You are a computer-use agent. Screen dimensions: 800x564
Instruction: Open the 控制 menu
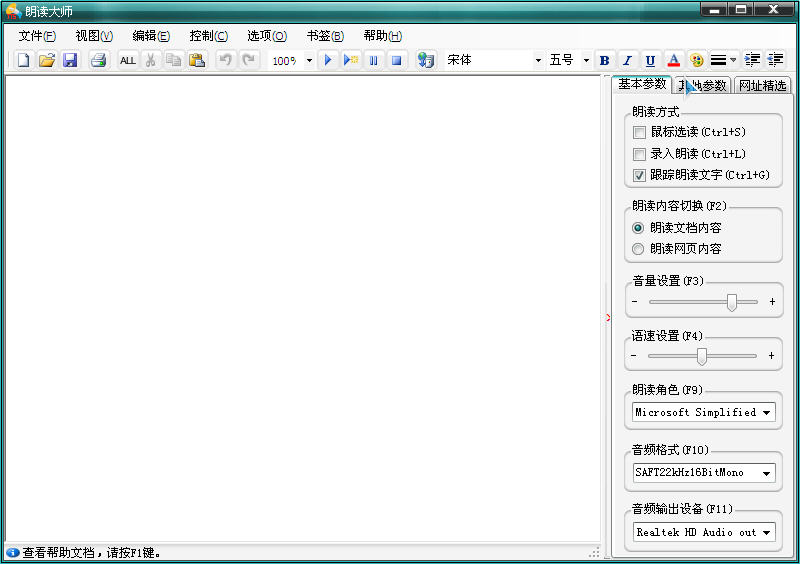[208, 36]
